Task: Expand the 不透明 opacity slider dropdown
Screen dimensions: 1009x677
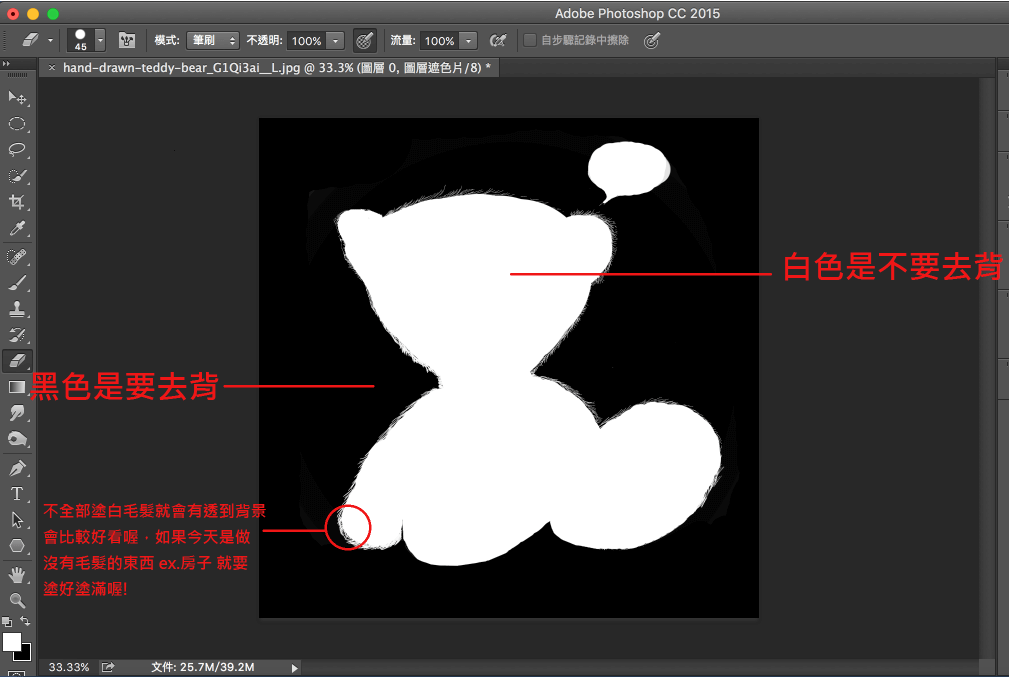Action: (335, 41)
